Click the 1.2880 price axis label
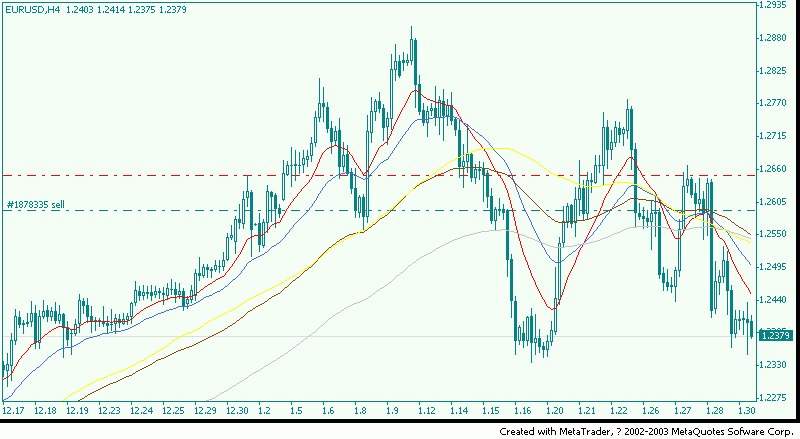Viewport: 800px width, 439px height. click(773, 38)
